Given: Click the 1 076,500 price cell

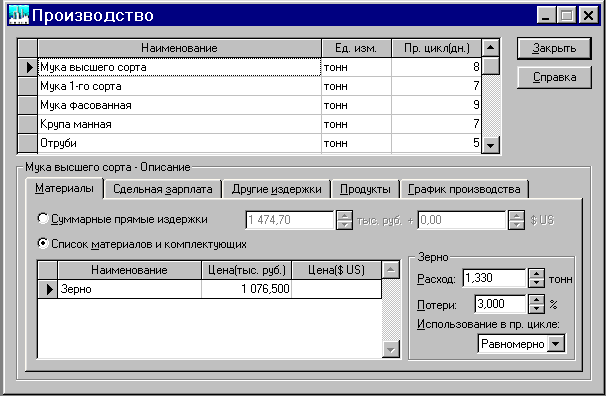Looking at the screenshot, I should pyautogui.click(x=246, y=289).
